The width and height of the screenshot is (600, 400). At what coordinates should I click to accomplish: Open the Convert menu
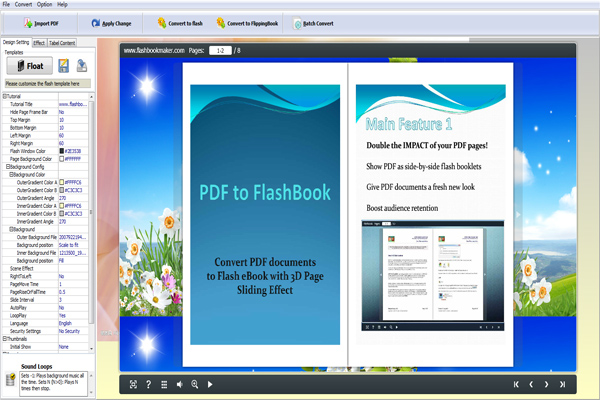[23, 4]
